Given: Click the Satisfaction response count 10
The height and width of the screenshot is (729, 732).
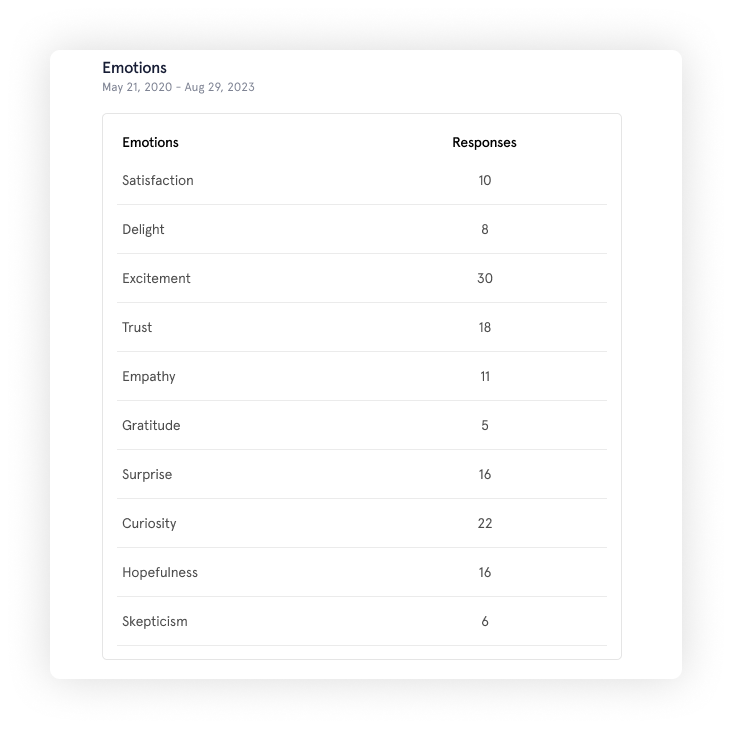Looking at the screenshot, I should 485,181.
